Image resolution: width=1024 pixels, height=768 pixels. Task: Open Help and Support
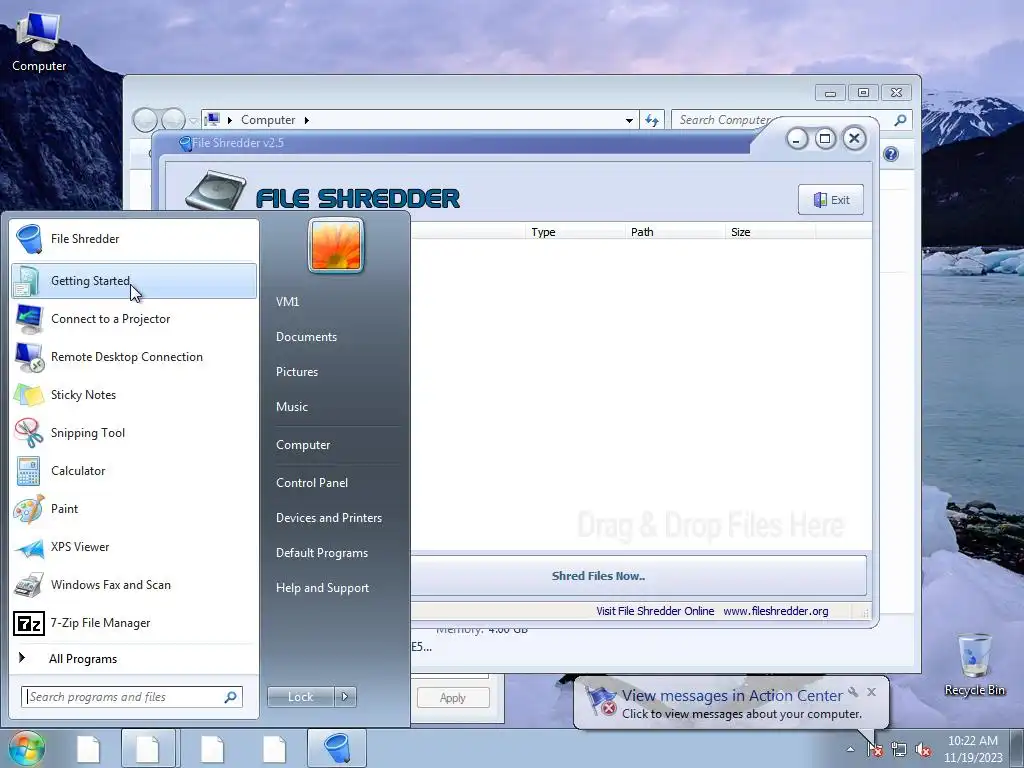pyautogui.click(x=323, y=588)
